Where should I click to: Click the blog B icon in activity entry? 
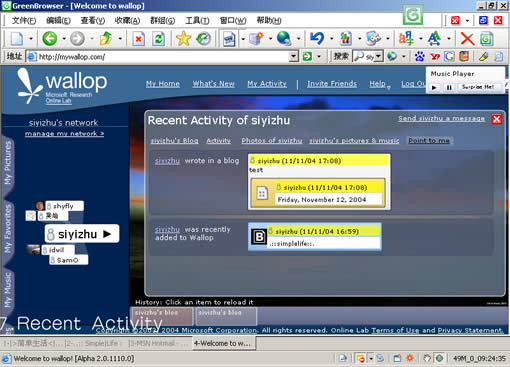(x=259, y=237)
